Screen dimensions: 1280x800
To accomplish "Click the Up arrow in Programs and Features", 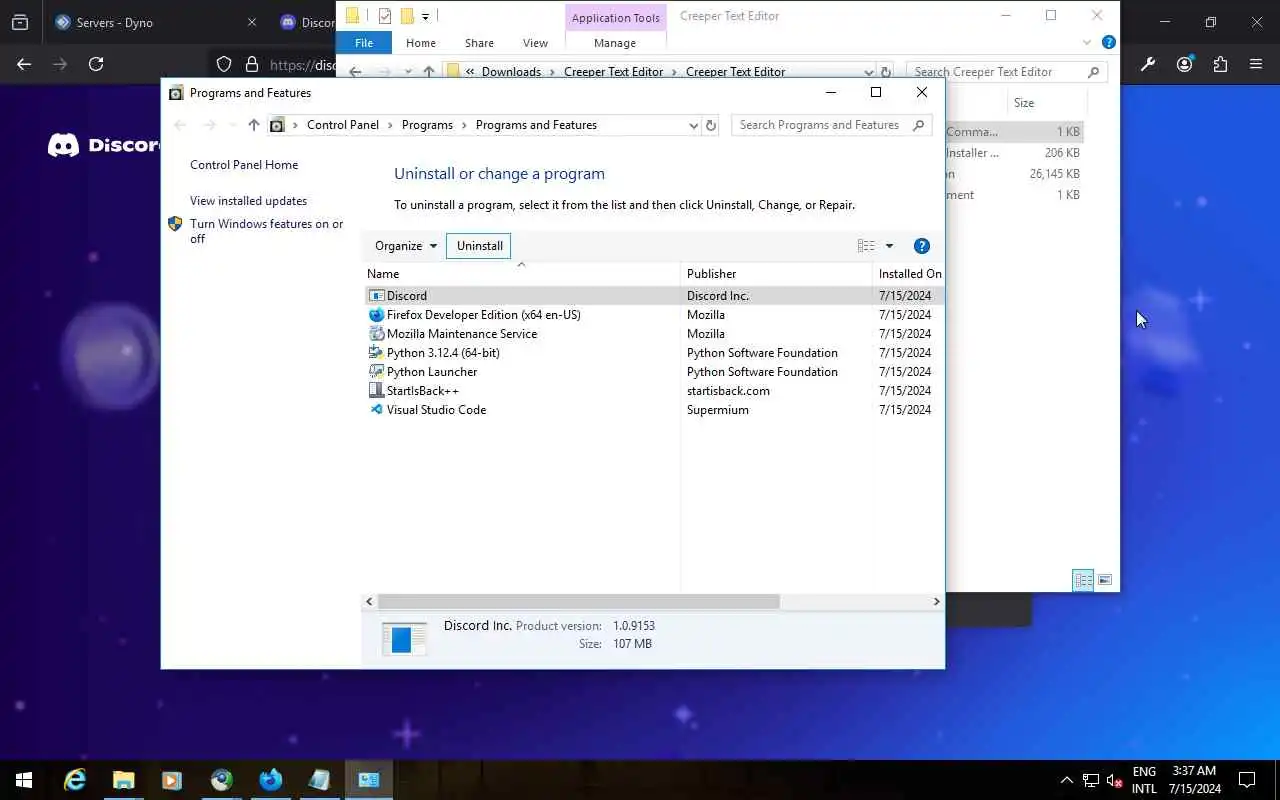I will (253, 125).
